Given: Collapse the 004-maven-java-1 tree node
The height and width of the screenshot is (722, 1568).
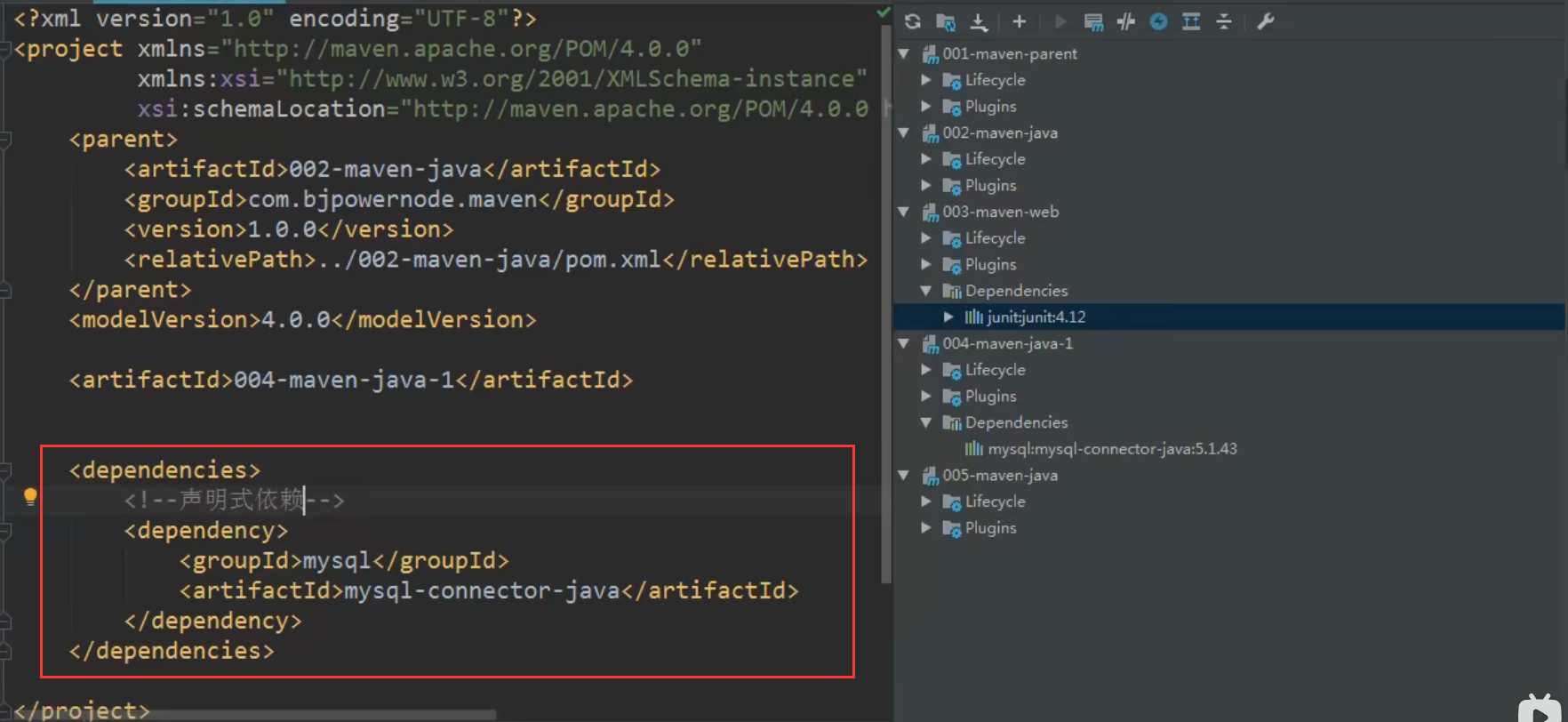Looking at the screenshot, I should tap(904, 344).
